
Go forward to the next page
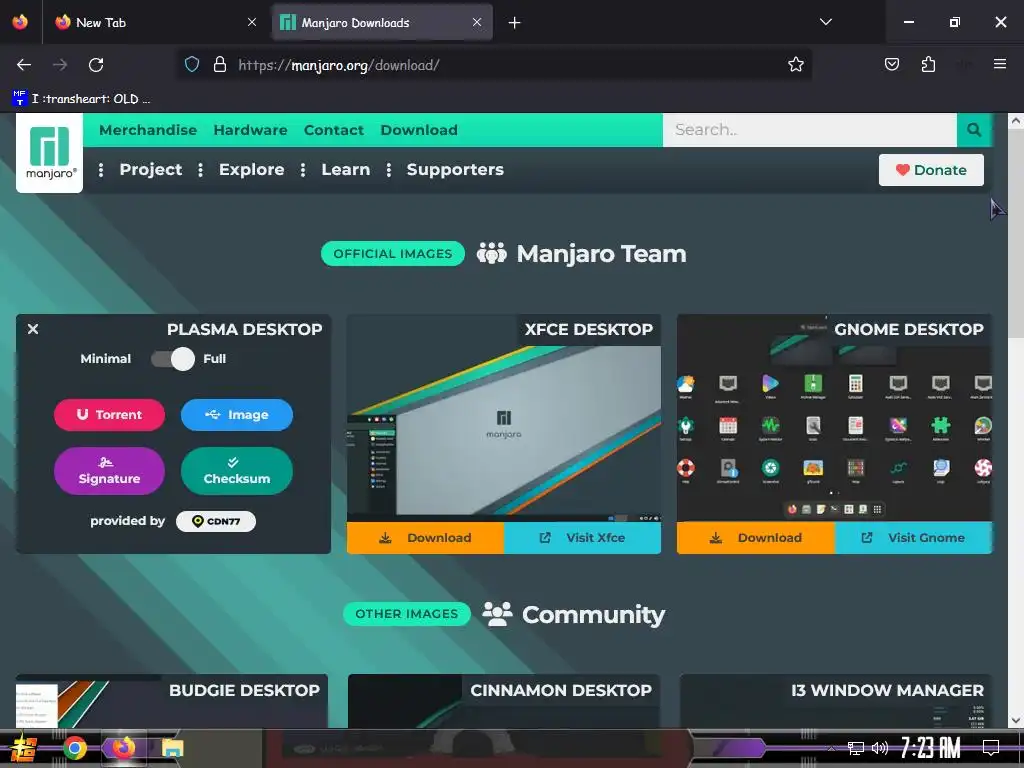point(60,65)
